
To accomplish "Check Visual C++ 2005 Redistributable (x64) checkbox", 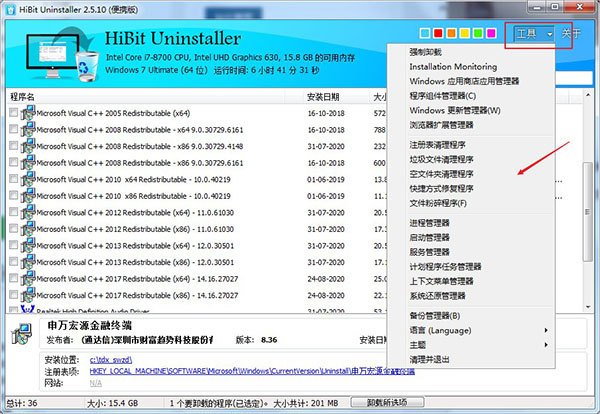I will click(13, 112).
